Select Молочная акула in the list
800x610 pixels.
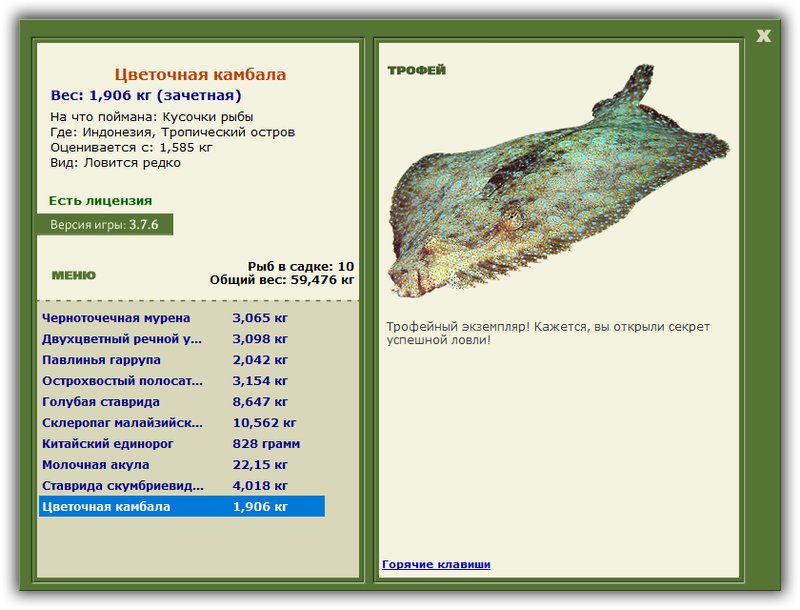tap(182, 464)
